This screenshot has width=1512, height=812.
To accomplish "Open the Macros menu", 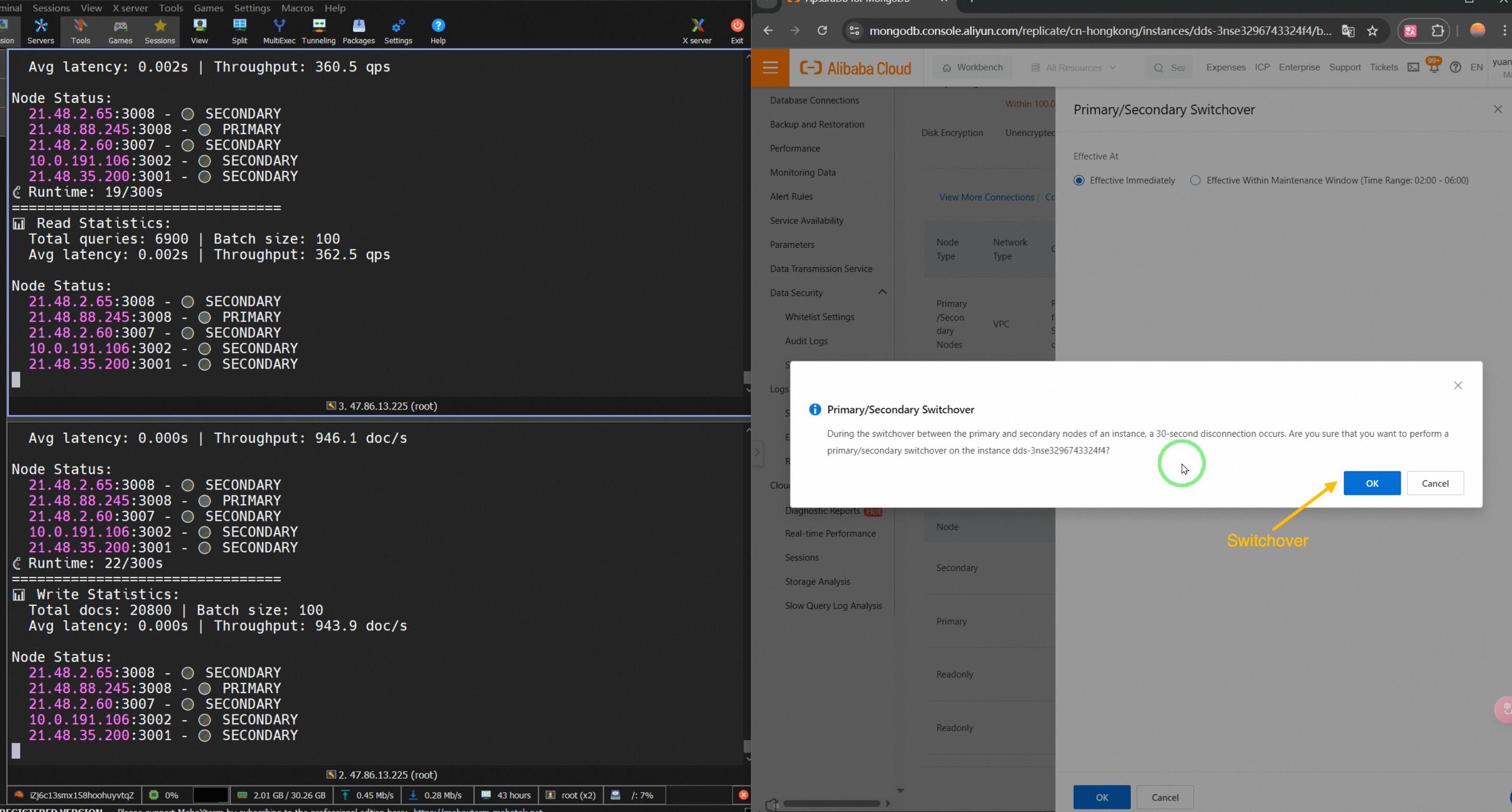I will [297, 8].
